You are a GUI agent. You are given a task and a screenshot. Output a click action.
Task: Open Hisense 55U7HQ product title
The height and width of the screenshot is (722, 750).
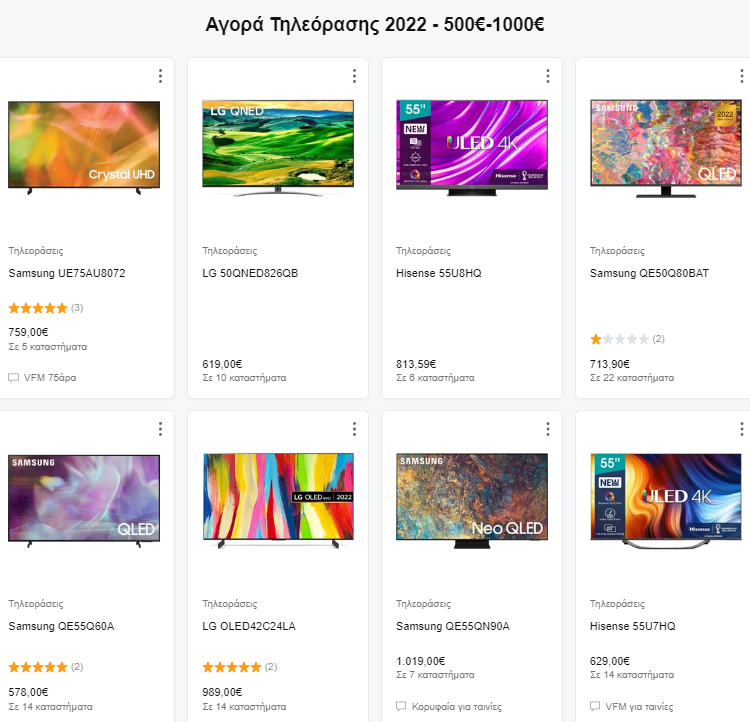pyautogui.click(x=632, y=626)
